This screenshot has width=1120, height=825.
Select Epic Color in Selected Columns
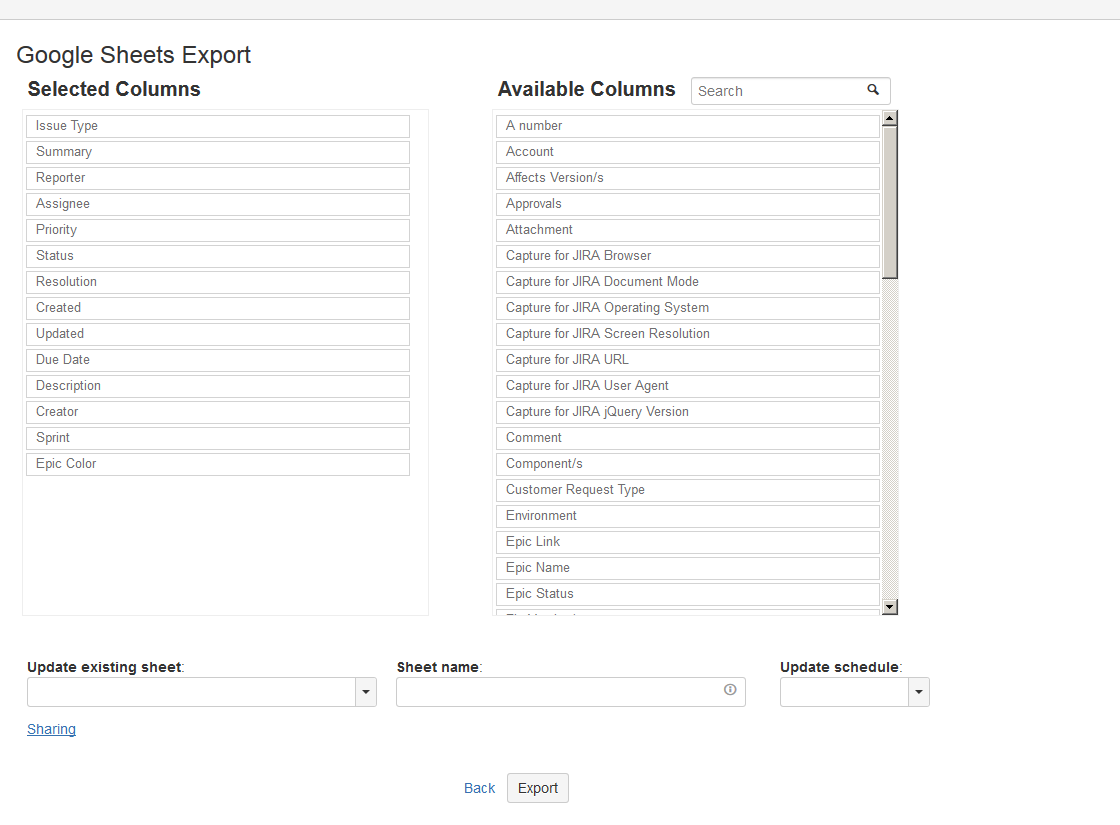pos(218,464)
